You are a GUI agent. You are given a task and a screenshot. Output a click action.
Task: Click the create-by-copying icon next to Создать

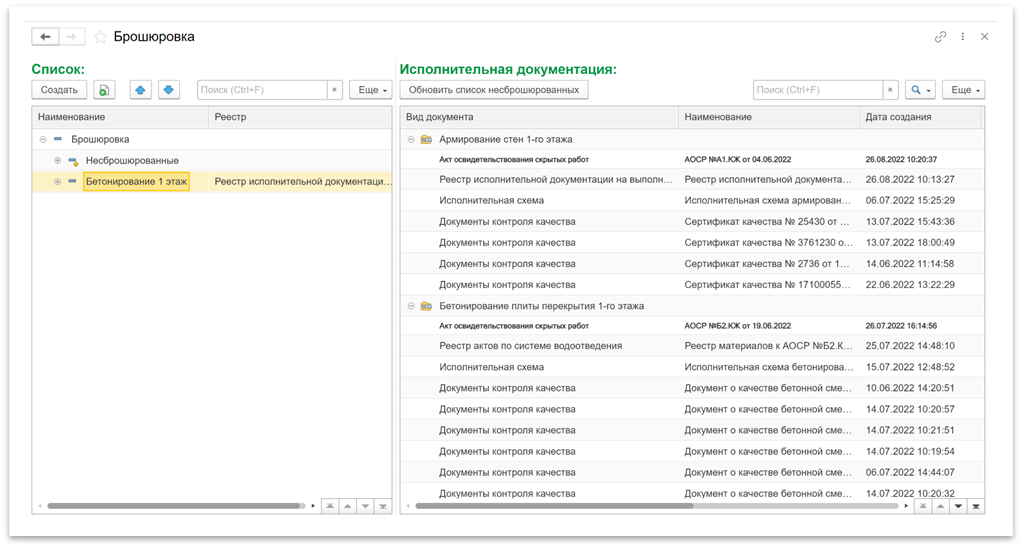[105, 90]
